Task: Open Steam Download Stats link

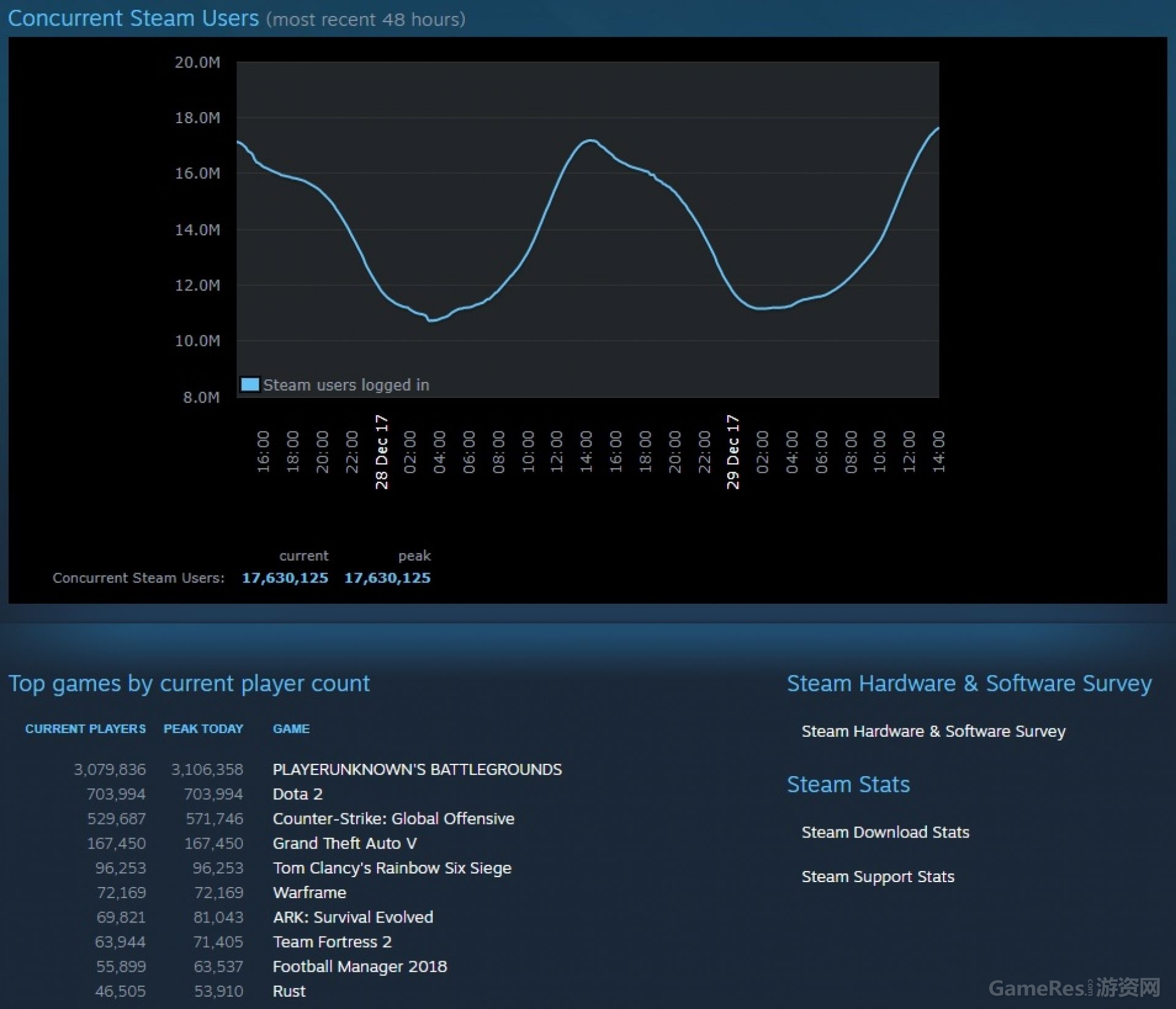Action: tap(885, 832)
